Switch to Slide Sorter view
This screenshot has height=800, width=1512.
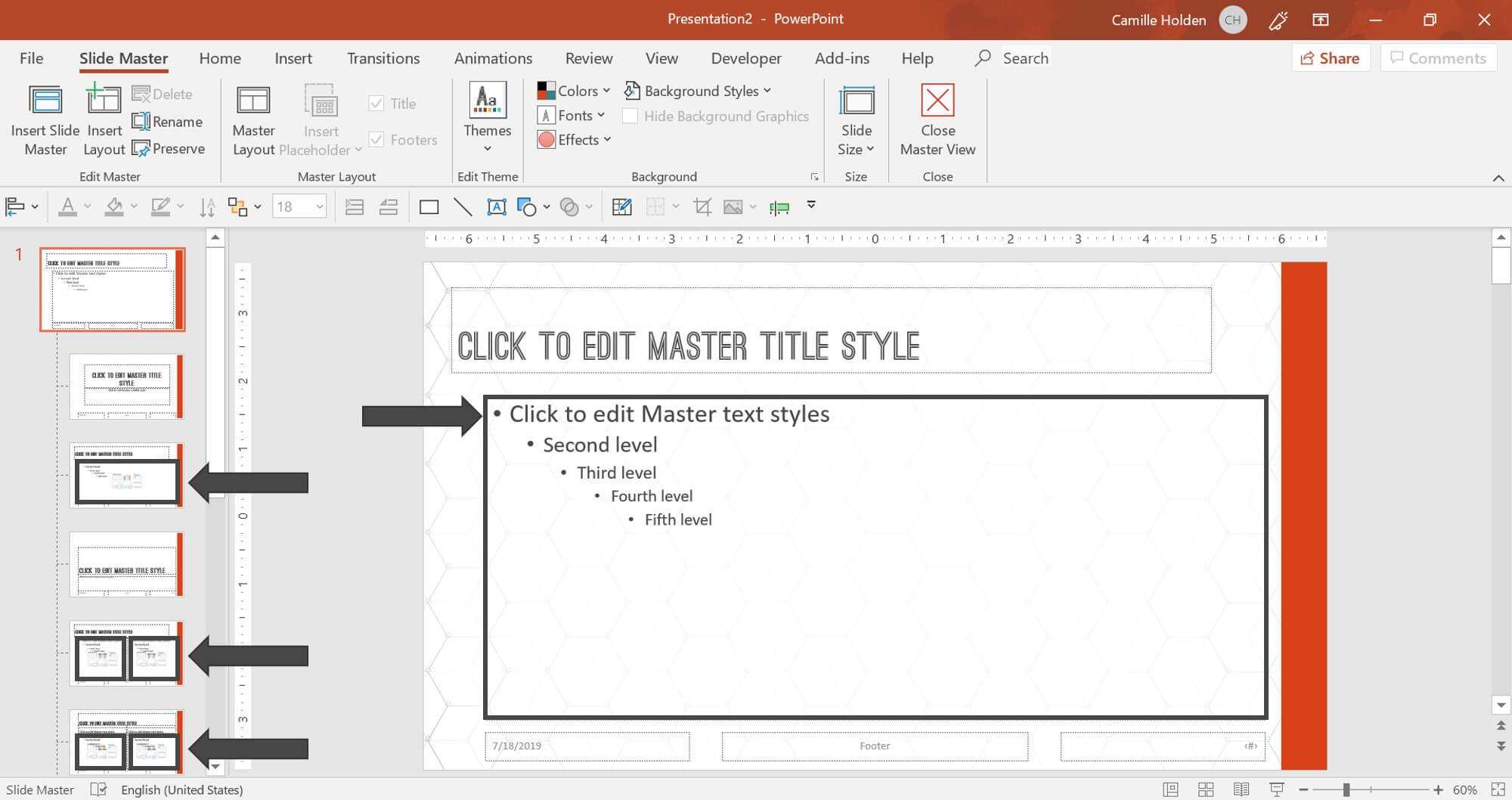point(1206,789)
